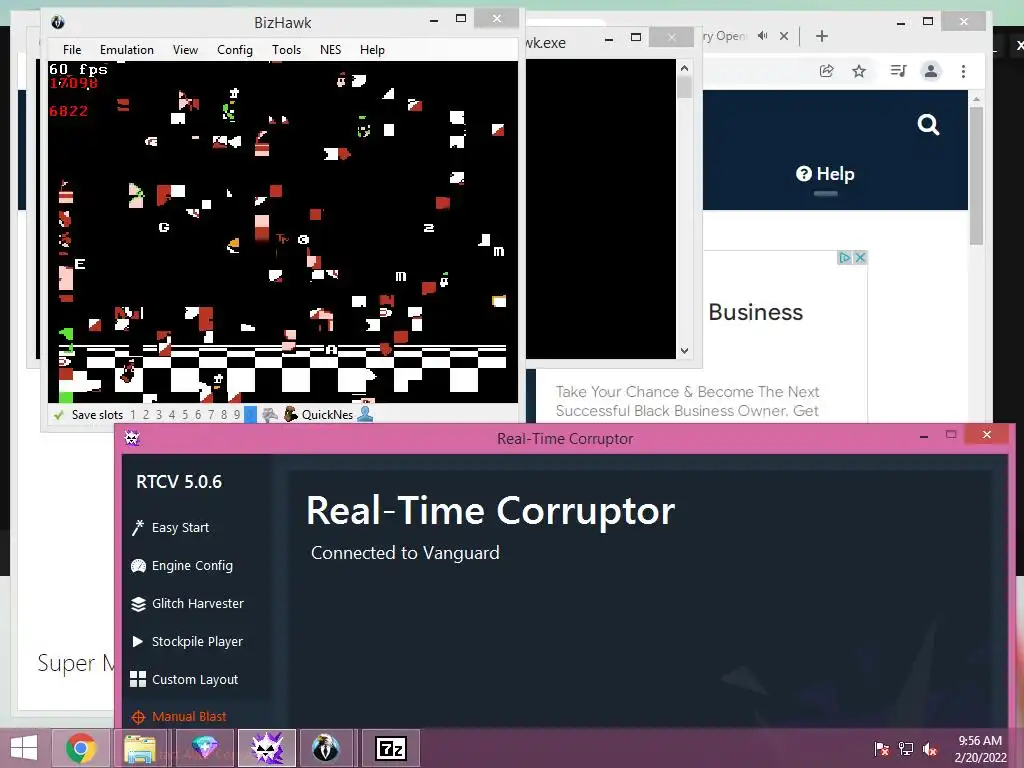Close the Chrome tab with the X
The height and width of the screenshot is (768, 1024).
click(784, 36)
